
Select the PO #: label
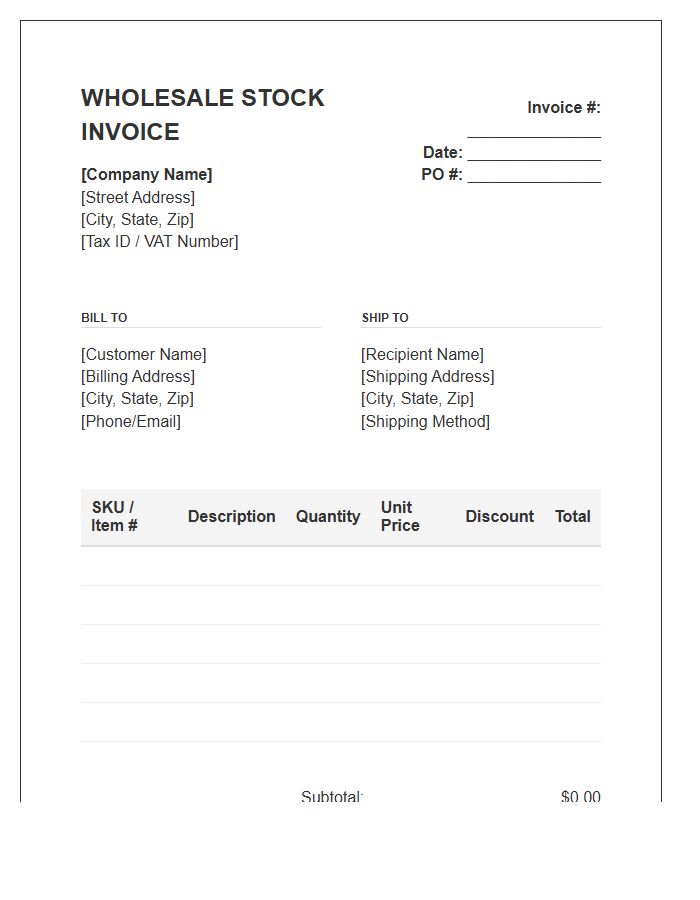[x=442, y=174]
